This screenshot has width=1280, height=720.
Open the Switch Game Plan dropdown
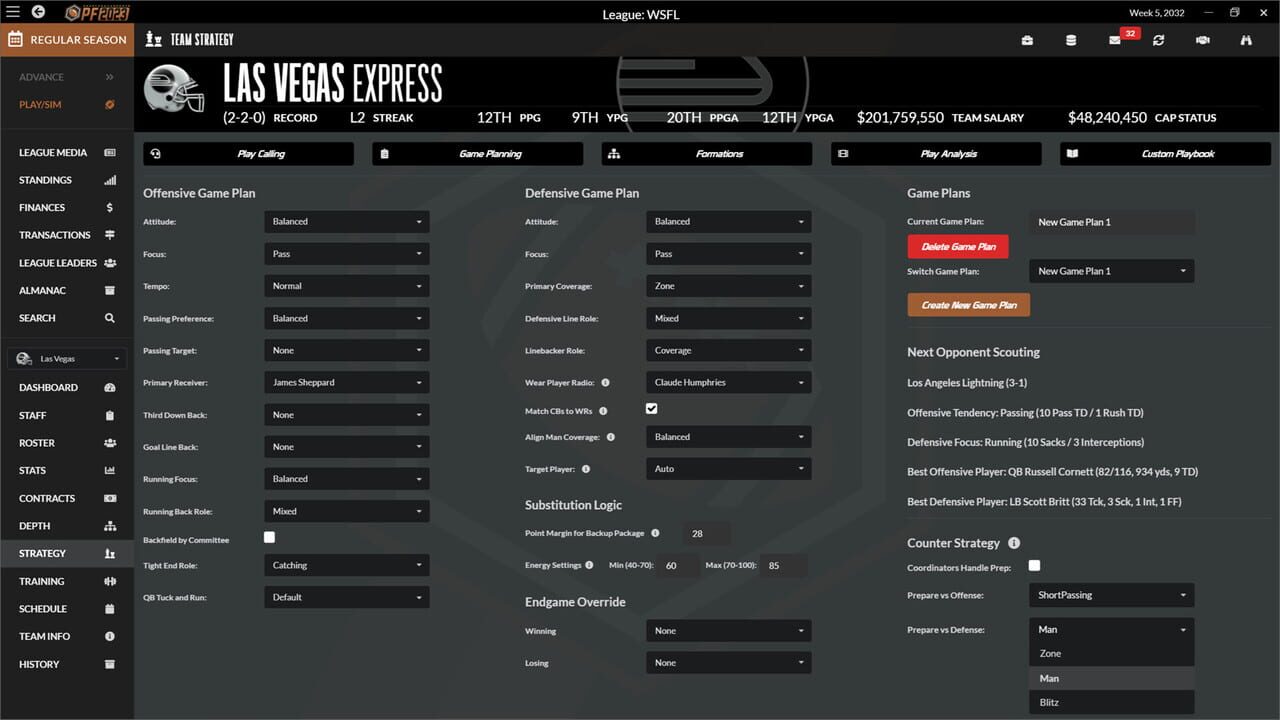click(x=1111, y=270)
